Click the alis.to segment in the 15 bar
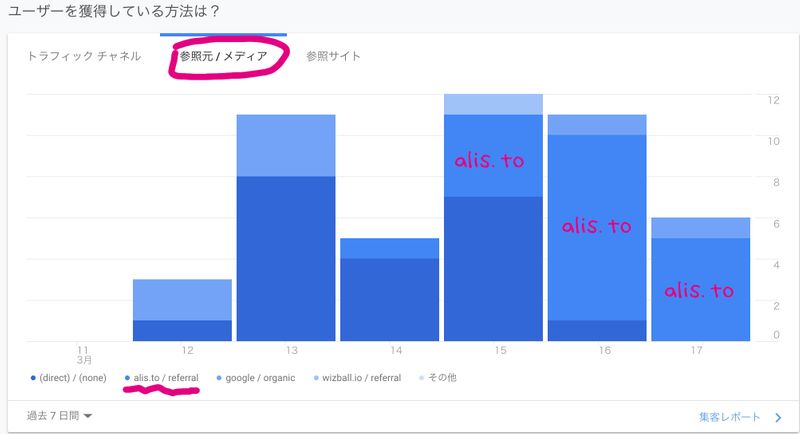 click(x=491, y=156)
